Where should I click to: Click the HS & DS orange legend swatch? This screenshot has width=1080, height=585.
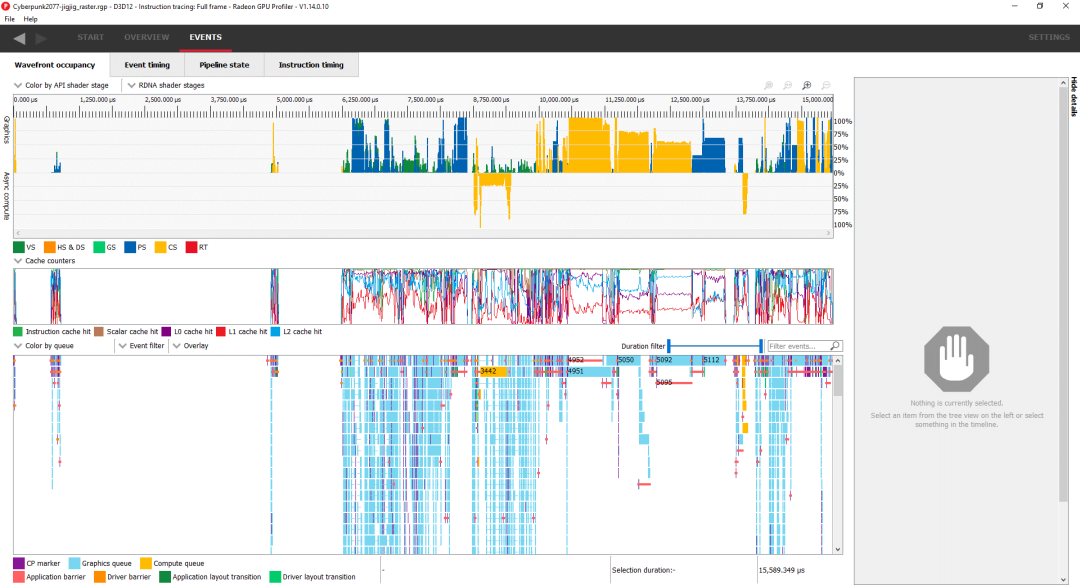[50, 247]
